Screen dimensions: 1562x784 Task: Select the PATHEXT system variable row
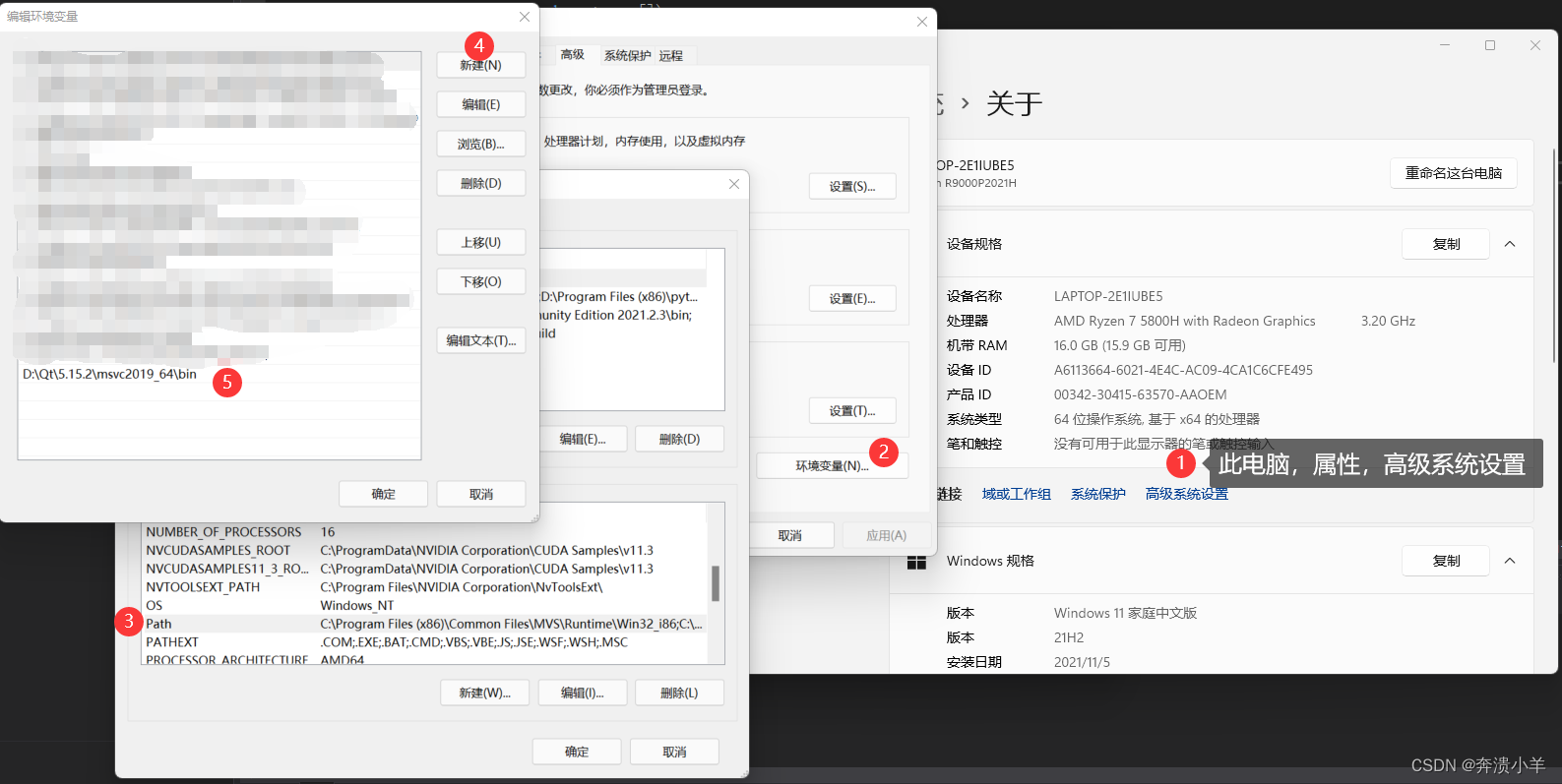(425, 642)
